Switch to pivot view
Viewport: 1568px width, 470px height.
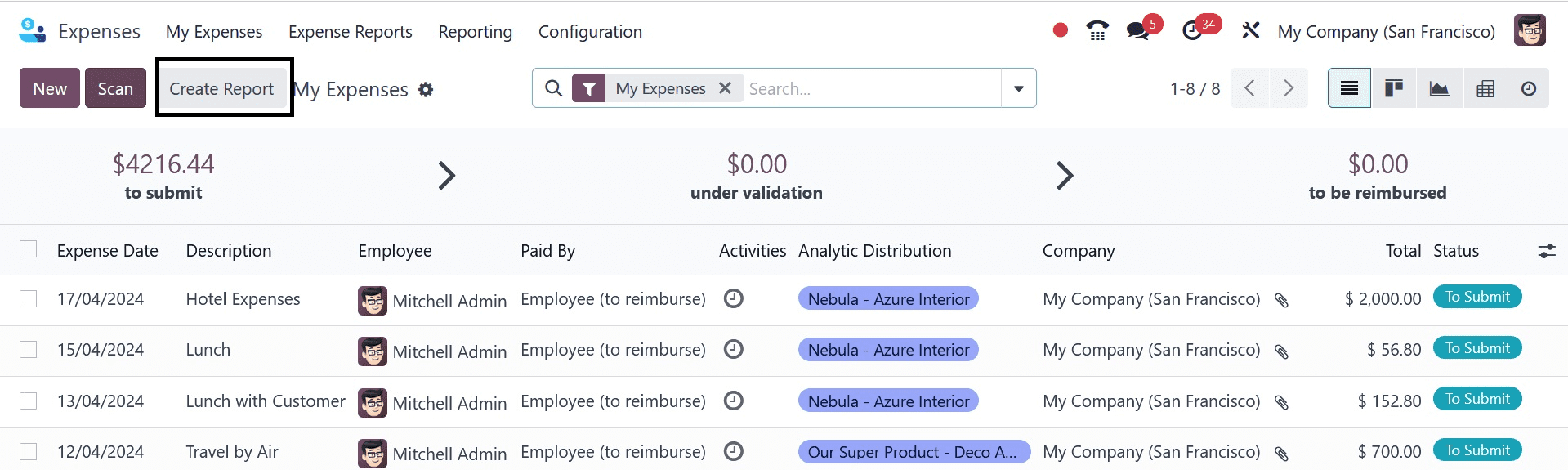(1485, 88)
